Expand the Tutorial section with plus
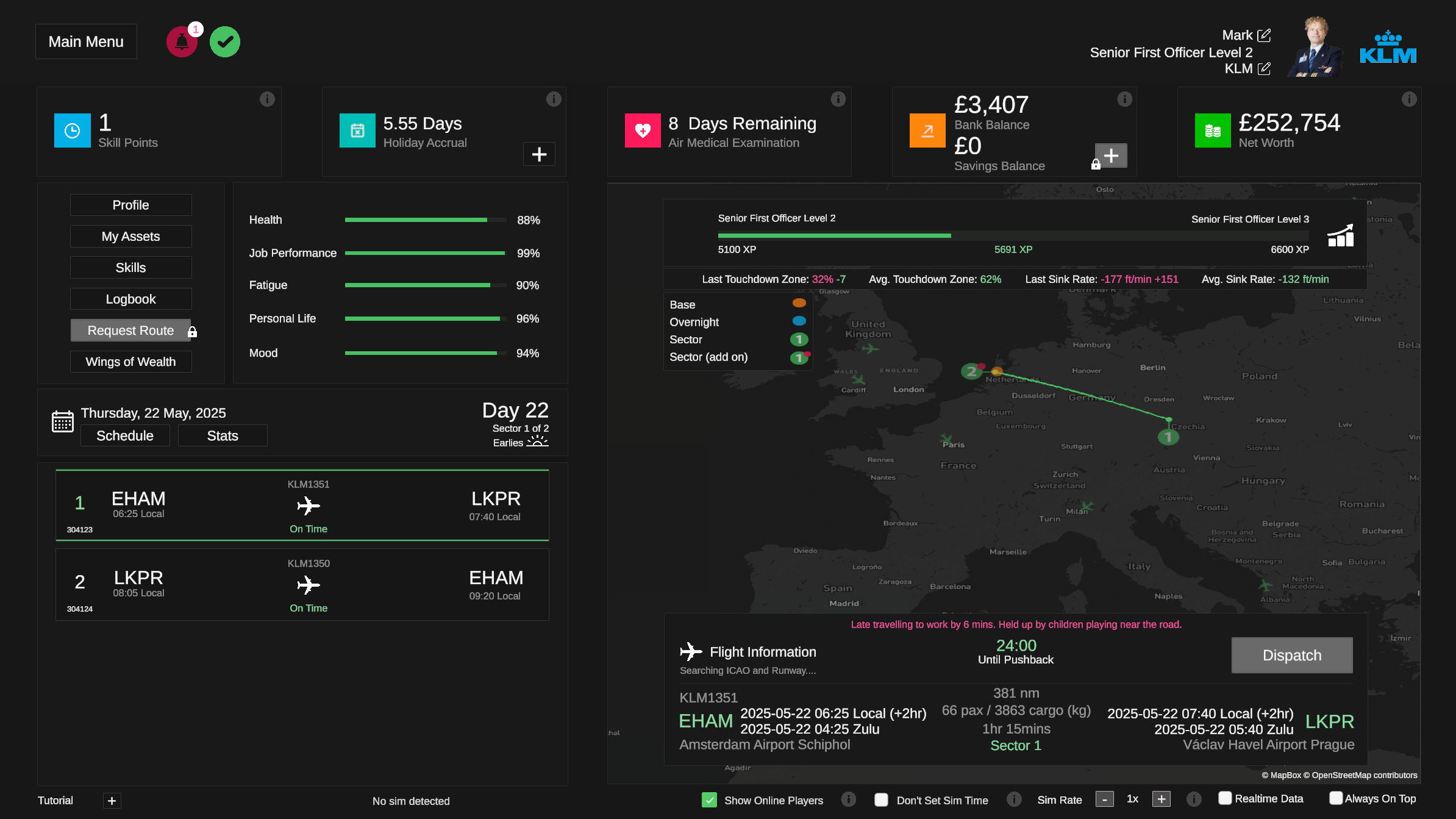The image size is (1456, 819). [x=112, y=801]
